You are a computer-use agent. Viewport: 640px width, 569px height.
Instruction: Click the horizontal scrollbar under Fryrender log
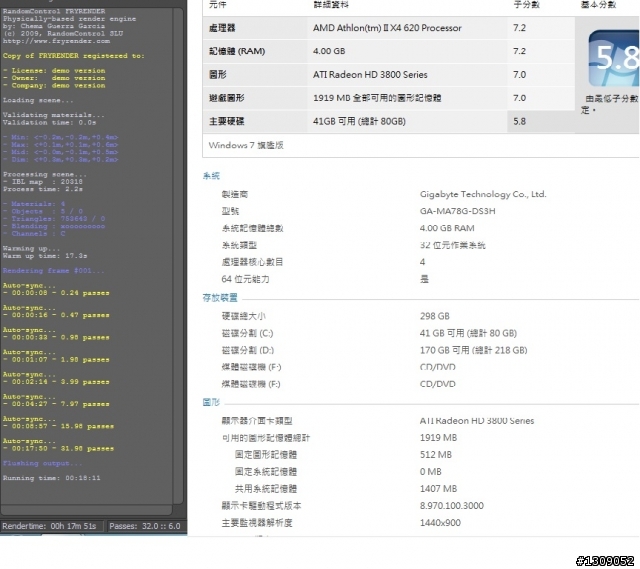(86, 510)
